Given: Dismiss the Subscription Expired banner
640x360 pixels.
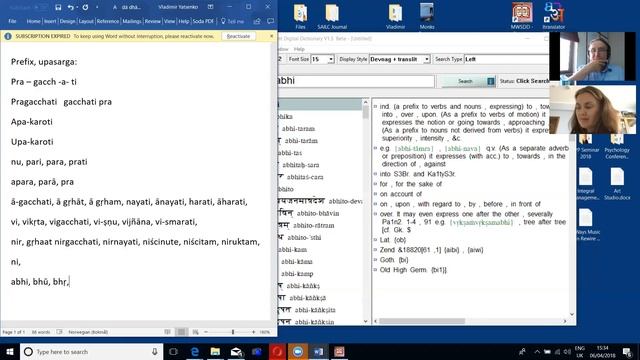Looking at the screenshot, I should coord(271,36).
